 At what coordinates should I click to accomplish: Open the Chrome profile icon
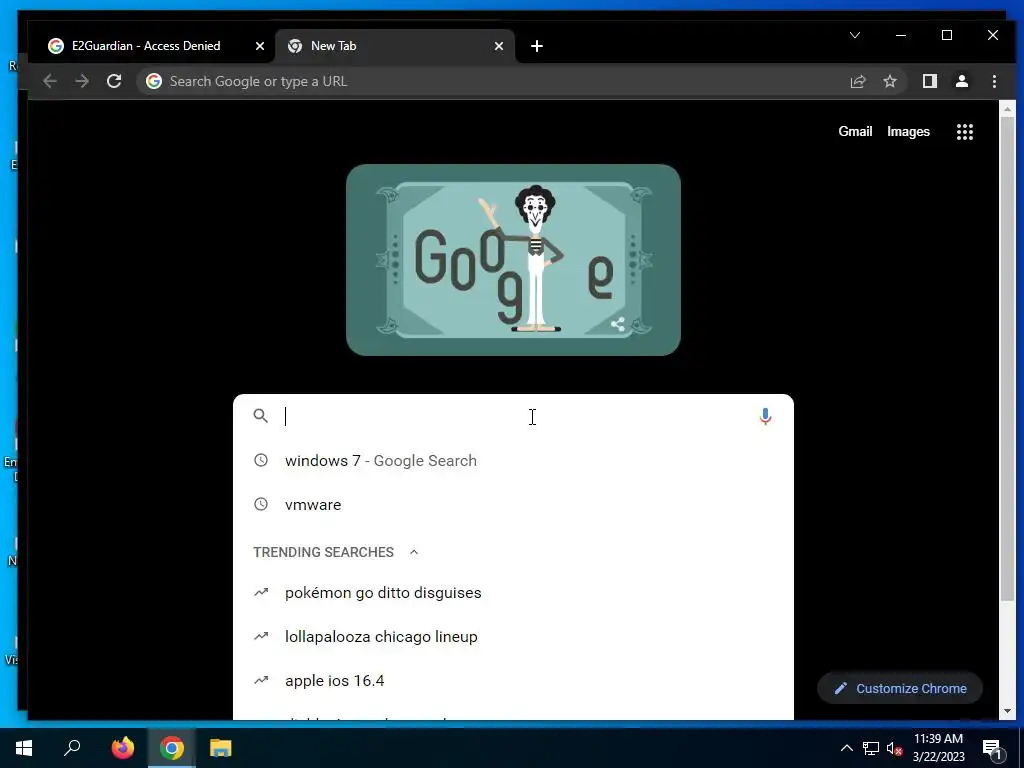click(961, 81)
